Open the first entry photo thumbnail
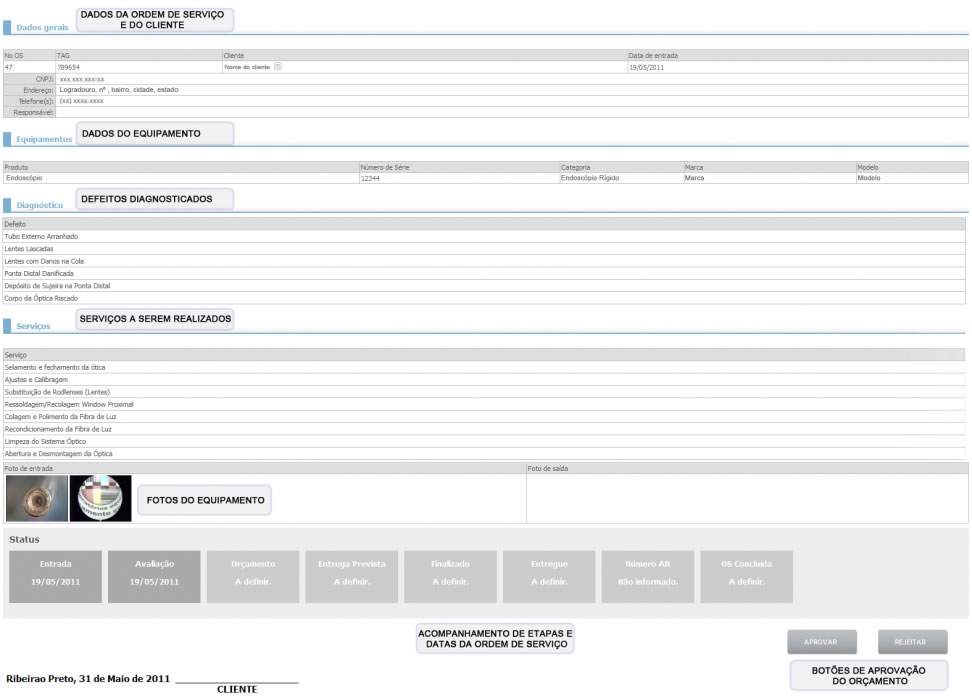 [x=36, y=498]
